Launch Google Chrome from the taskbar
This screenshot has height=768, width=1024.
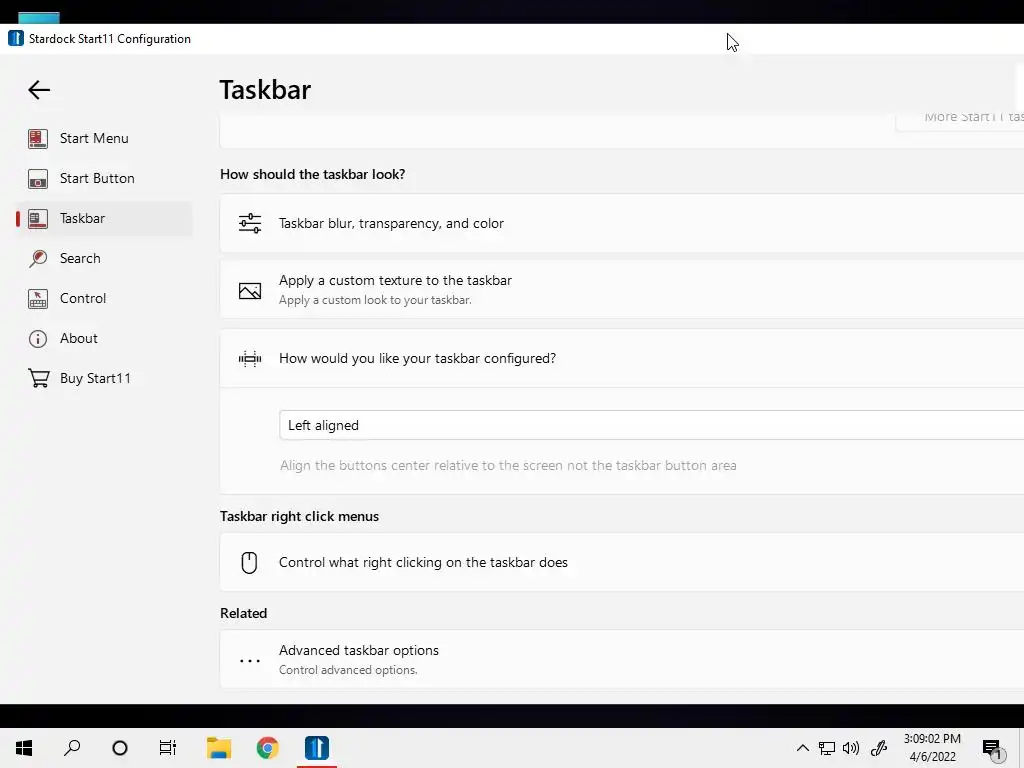(267, 748)
